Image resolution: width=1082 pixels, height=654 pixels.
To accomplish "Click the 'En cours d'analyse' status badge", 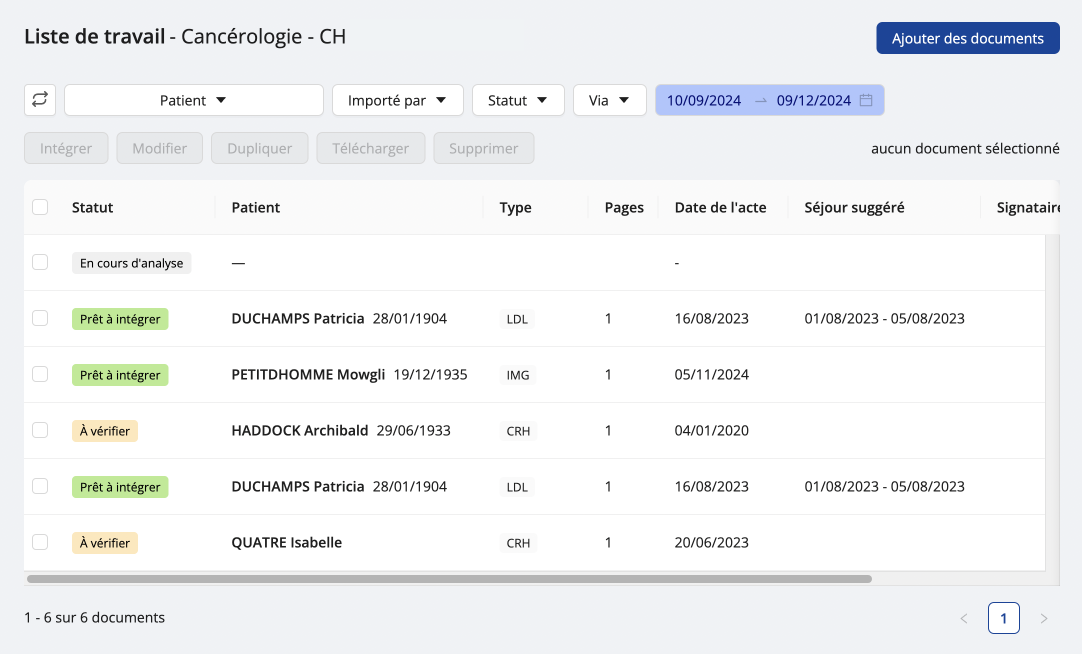I will click(132, 263).
